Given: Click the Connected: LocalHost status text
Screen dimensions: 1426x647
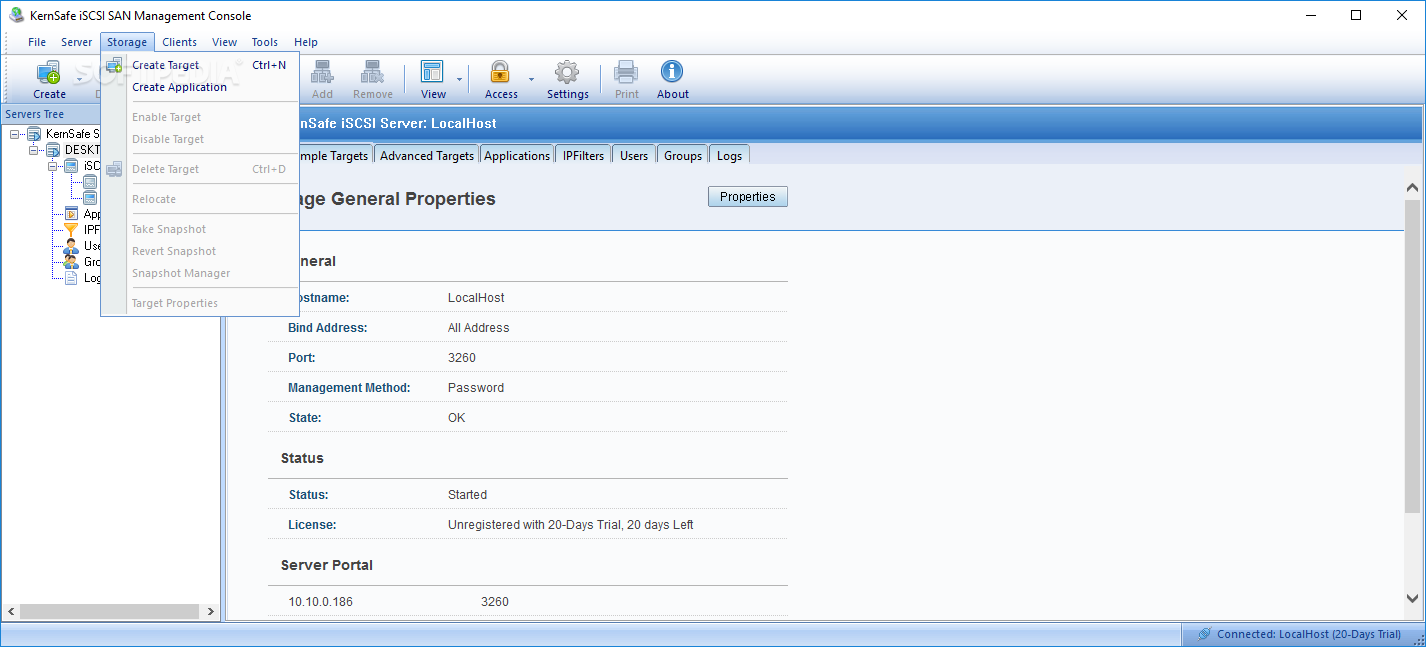Looking at the screenshot, I should point(1308,634).
